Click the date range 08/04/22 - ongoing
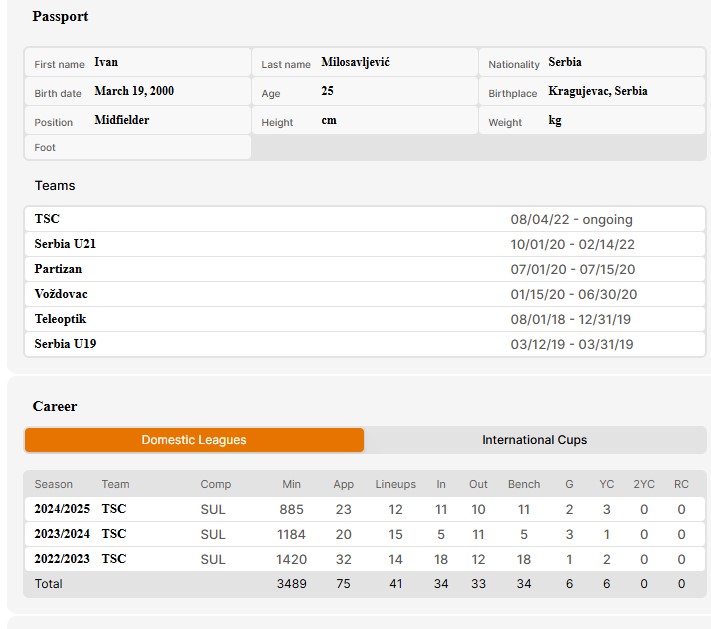711x629 pixels. [x=571, y=219]
